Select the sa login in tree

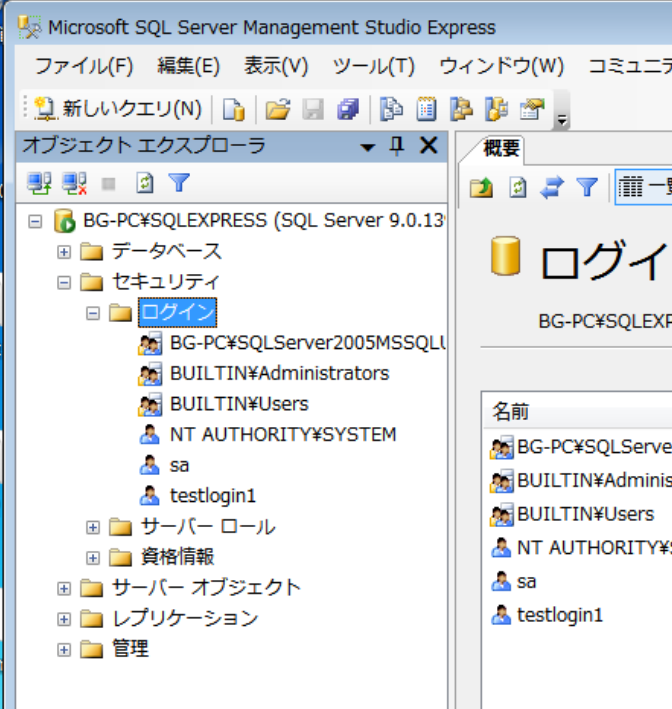179,465
